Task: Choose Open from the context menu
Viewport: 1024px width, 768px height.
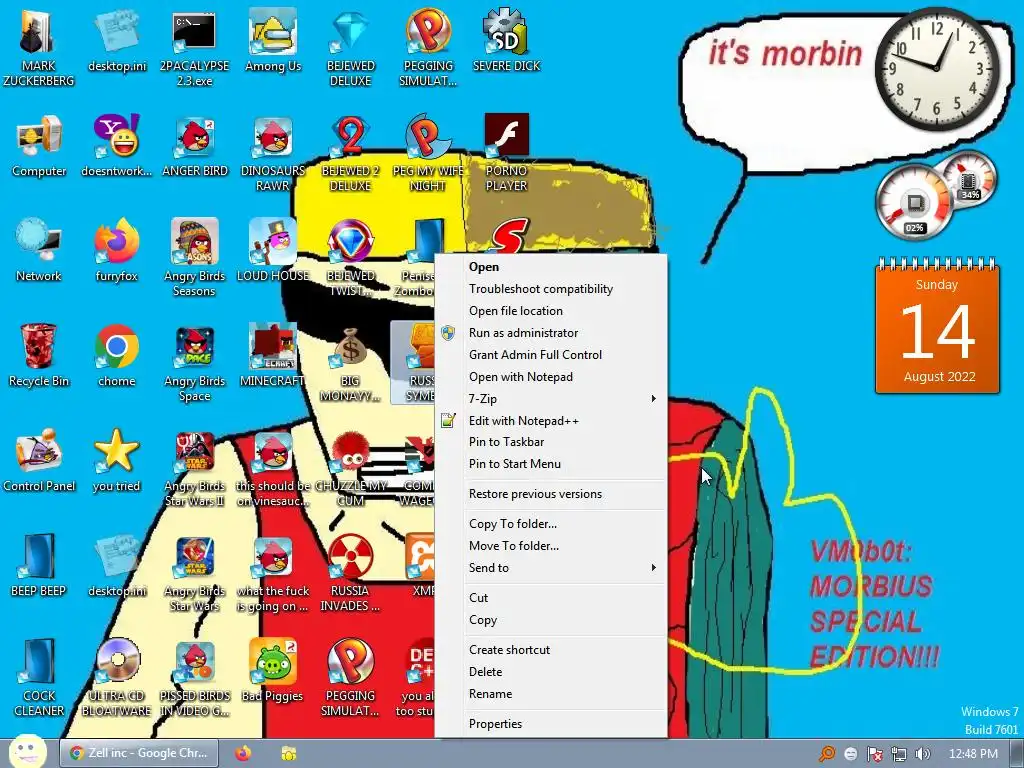Action: tap(551, 266)
